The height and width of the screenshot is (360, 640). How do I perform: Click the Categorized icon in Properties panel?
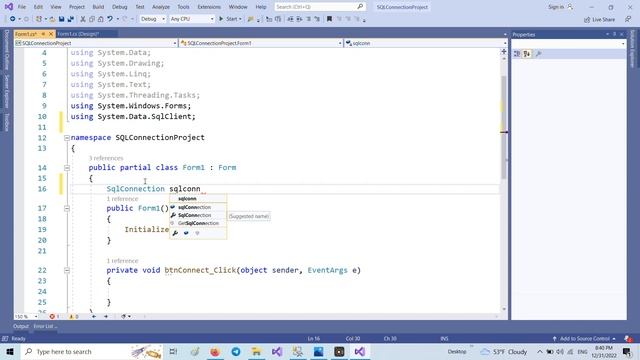(517, 53)
